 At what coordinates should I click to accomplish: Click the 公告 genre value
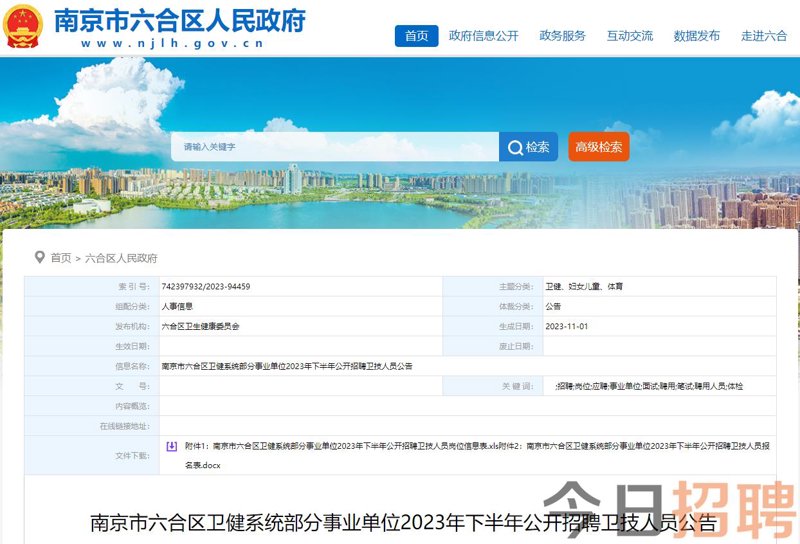(553, 306)
